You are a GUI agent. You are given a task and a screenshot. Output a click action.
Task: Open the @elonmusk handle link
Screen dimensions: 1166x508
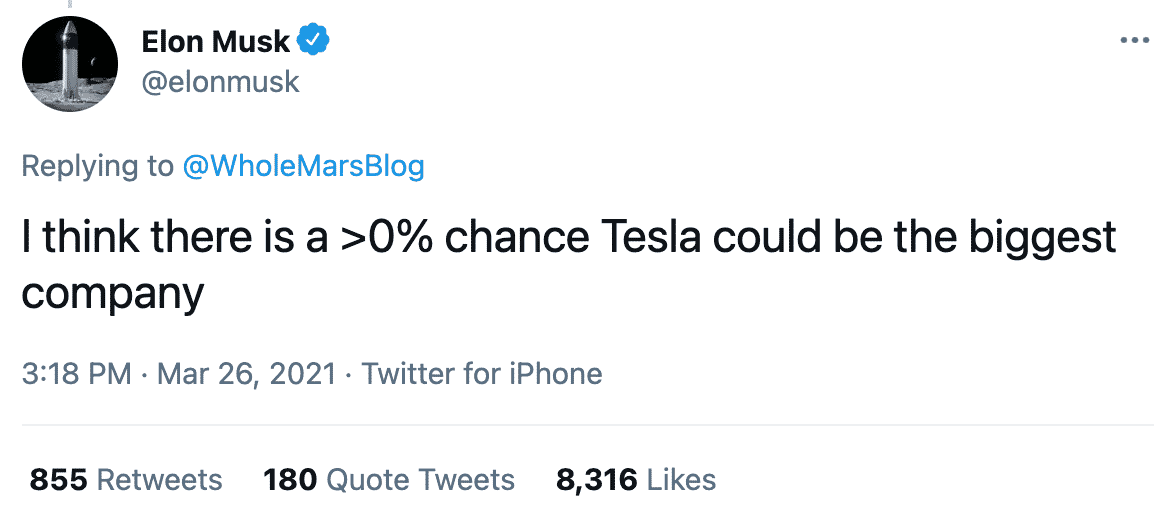pos(221,81)
